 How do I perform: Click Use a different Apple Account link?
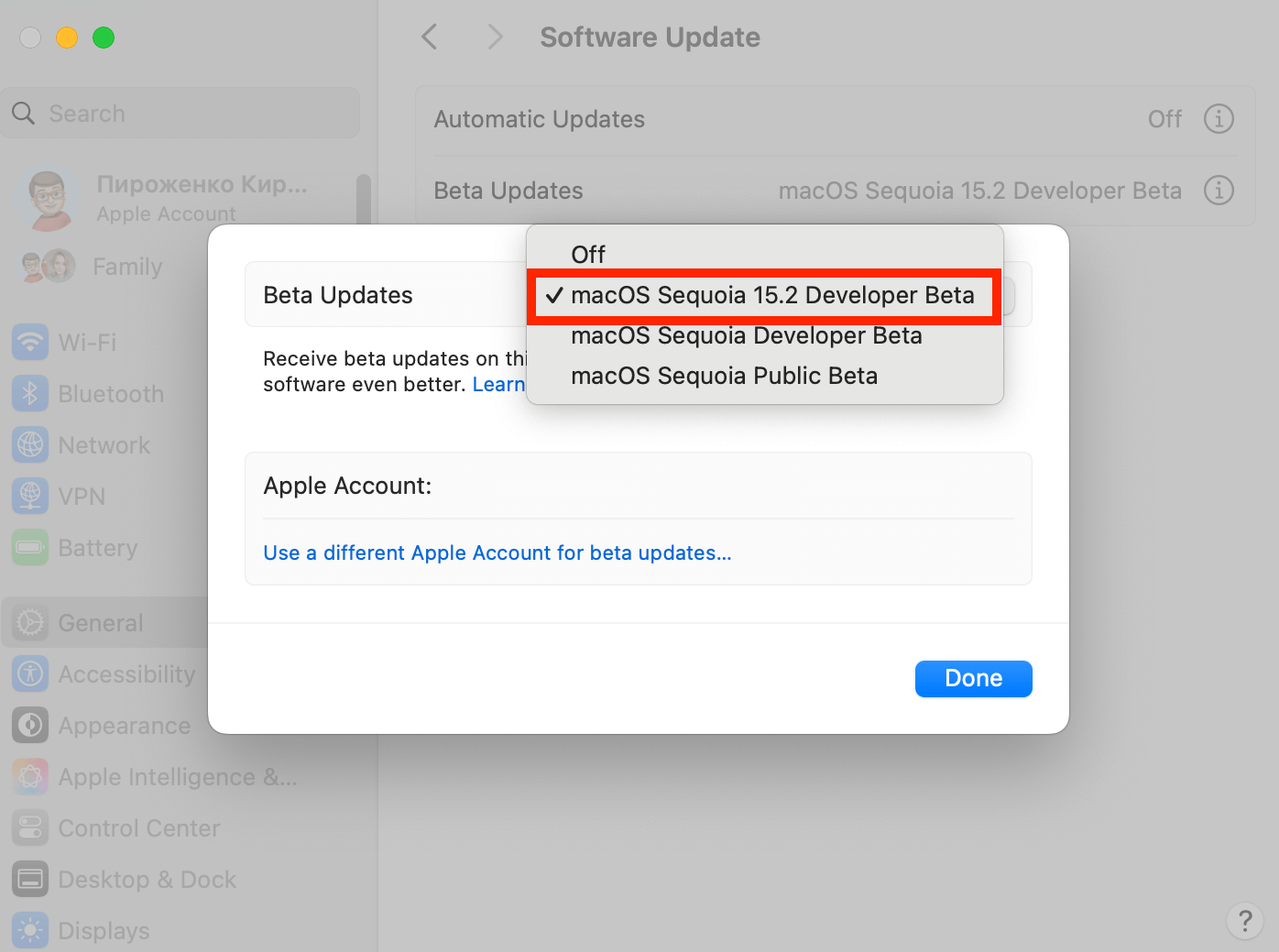[x=497, y=553]
